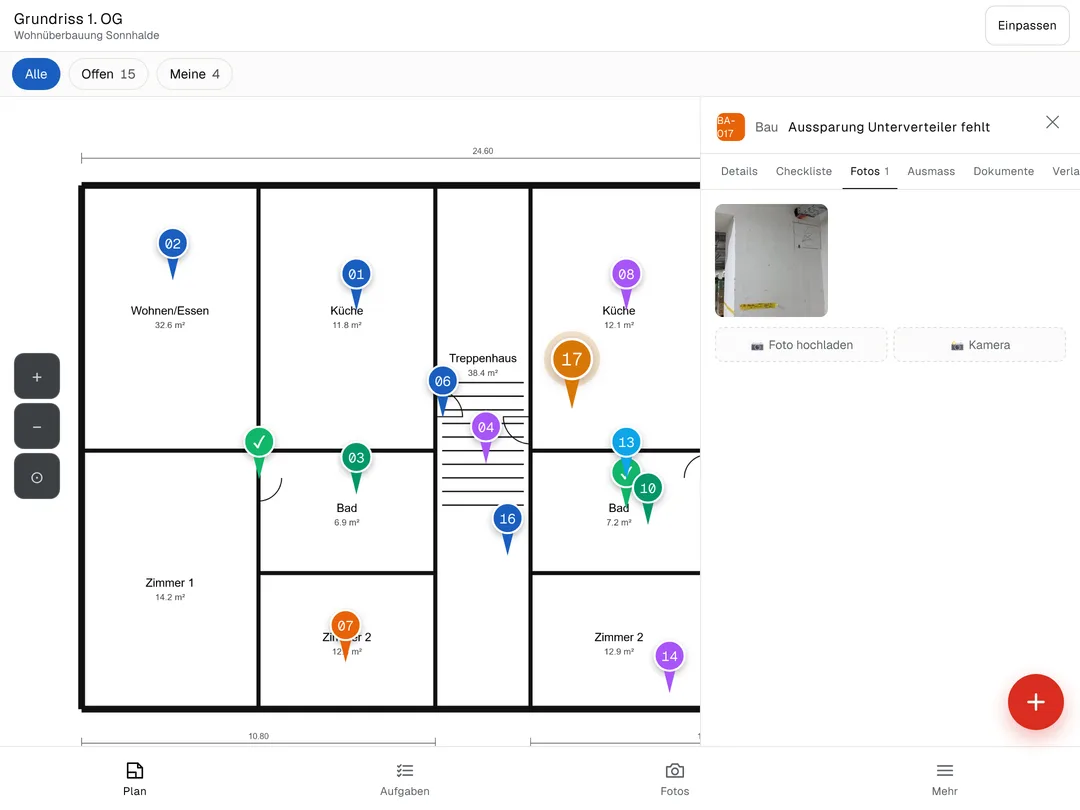Open the Checkliste tab
The image size is (1080, 810).
point(804,172)
